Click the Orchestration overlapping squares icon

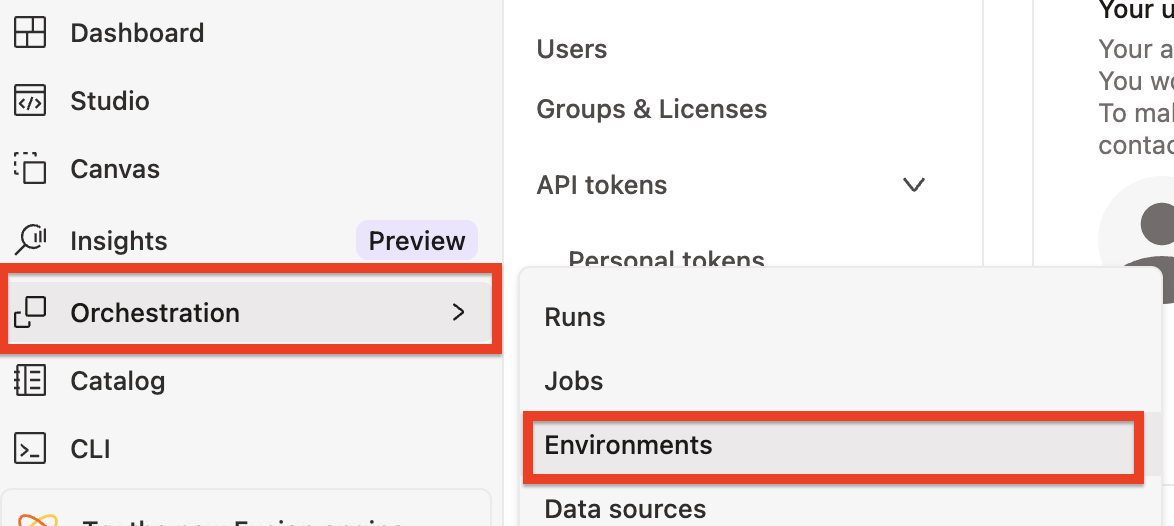coord(30,313)
